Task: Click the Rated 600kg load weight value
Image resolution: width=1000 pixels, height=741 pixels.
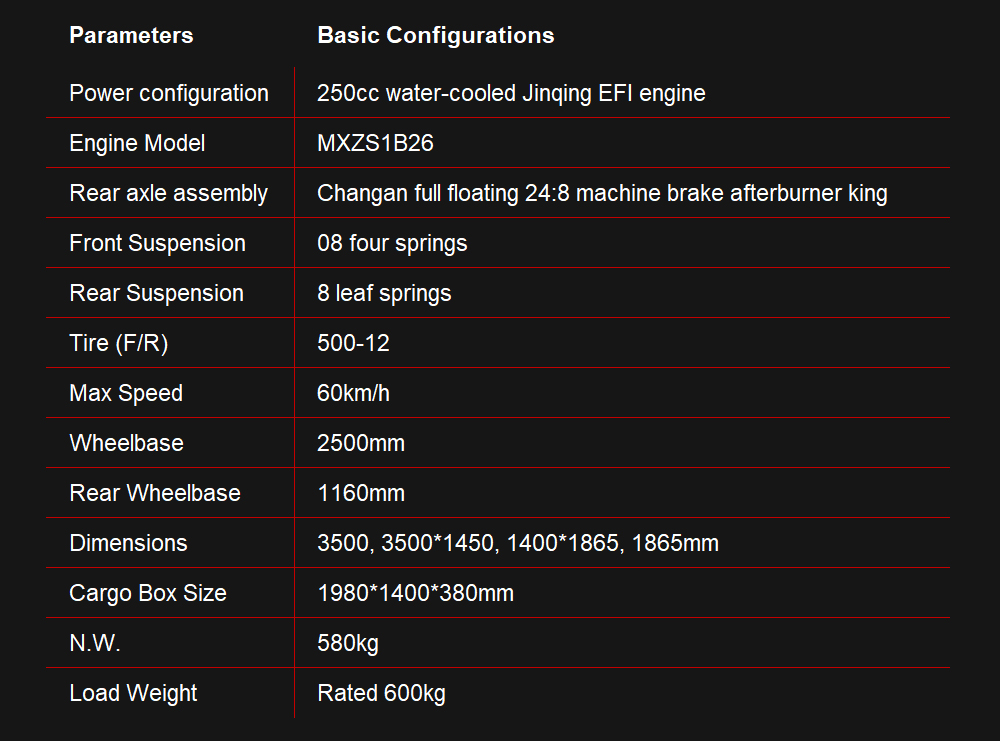Action: [381, 693]
